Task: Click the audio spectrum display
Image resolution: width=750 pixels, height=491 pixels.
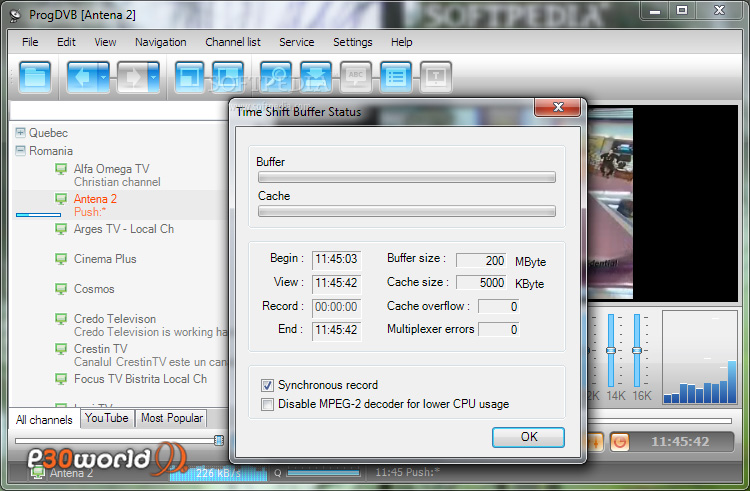Action: pos(699,358)
